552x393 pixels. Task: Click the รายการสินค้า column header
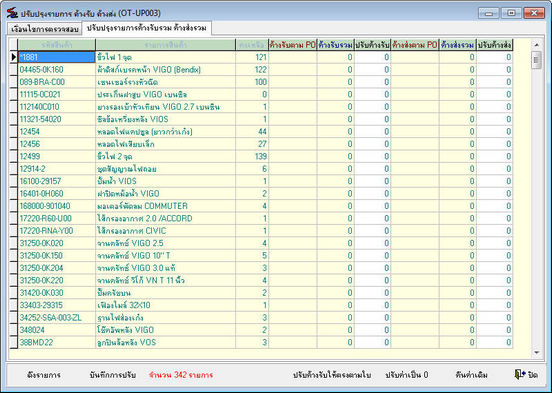pyautogui.click(x=165, y=45)
